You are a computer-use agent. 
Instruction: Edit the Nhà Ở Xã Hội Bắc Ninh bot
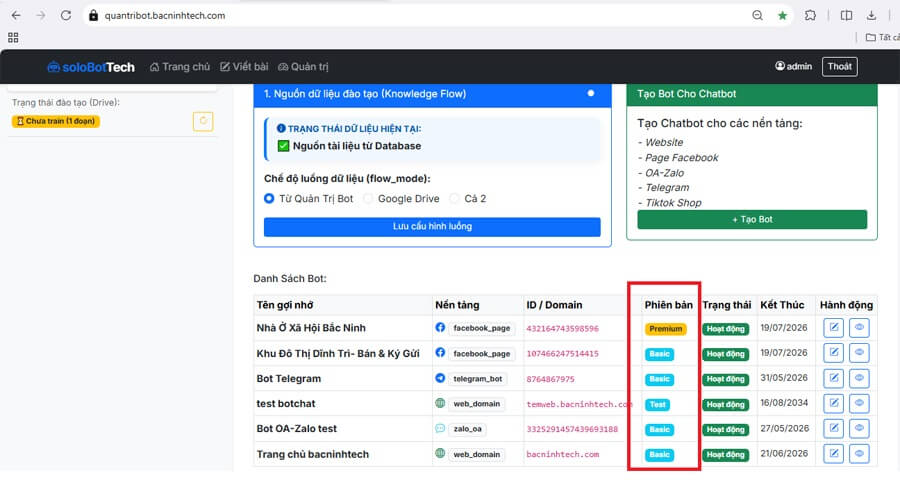833,328
